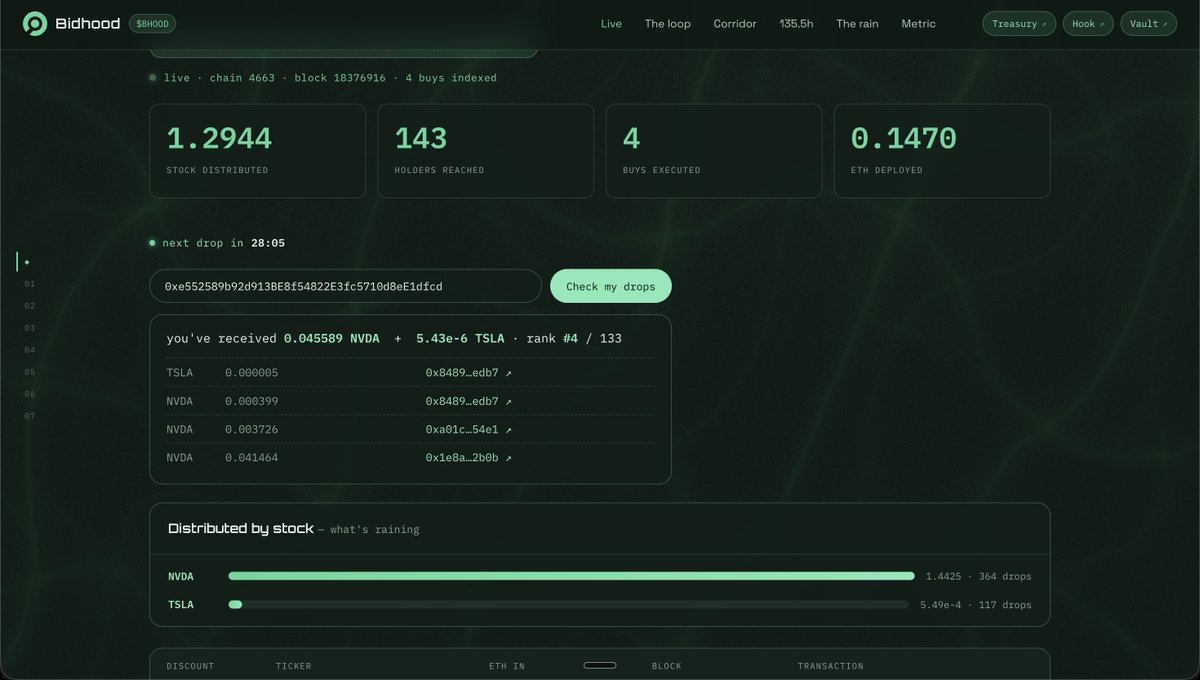
Task: Open transaction 0xa01c…54e1
Action: pos(468,429)
